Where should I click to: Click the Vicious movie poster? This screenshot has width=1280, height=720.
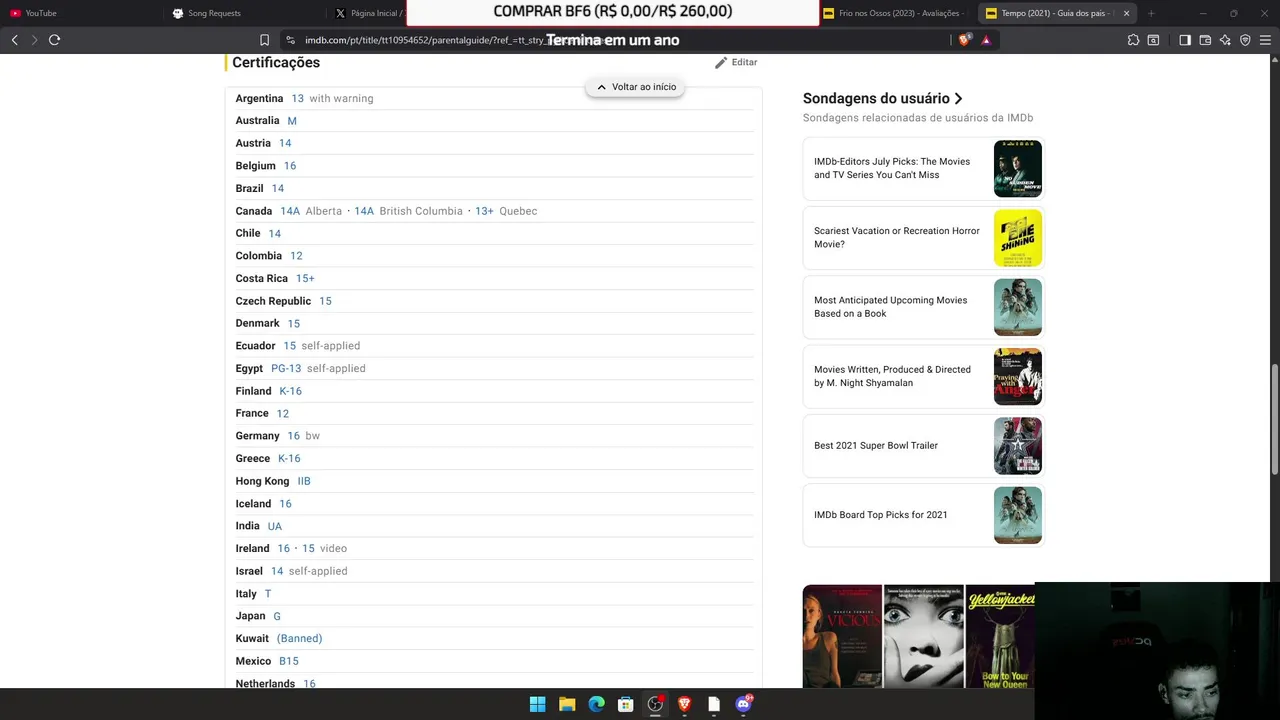pyautogui.click(x=842, y=636)
